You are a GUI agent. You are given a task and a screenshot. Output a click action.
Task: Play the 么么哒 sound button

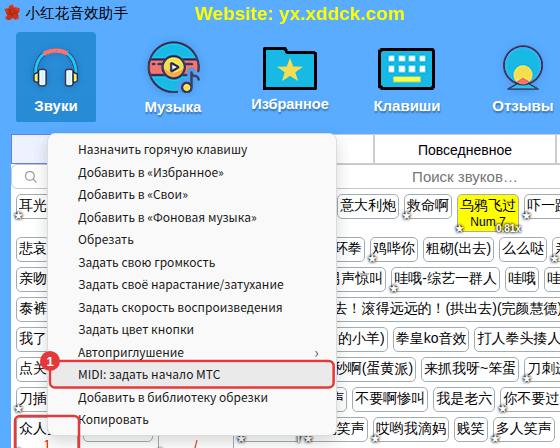click(x=523, y=248)
